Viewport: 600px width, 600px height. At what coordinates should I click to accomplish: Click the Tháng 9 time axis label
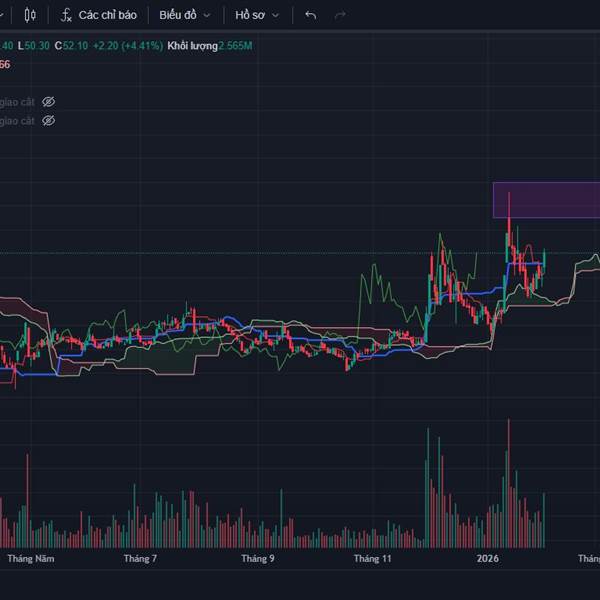point(258,559)
